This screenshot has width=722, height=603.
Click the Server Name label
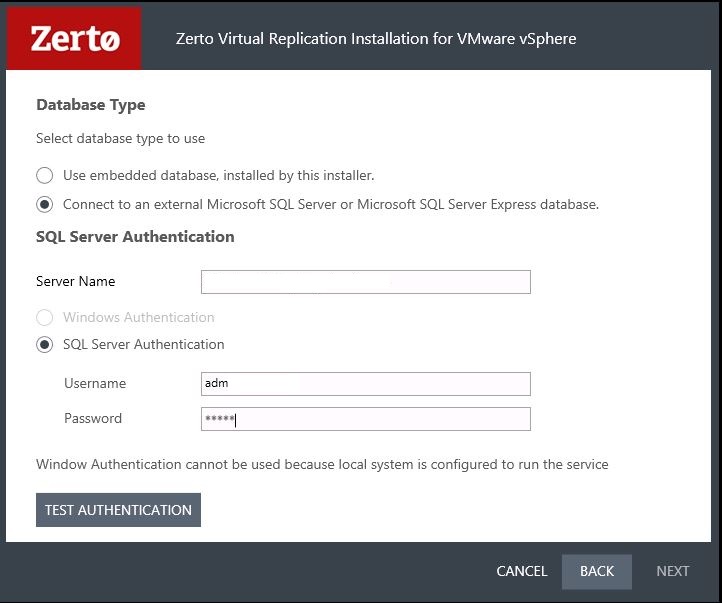point(76,281)
